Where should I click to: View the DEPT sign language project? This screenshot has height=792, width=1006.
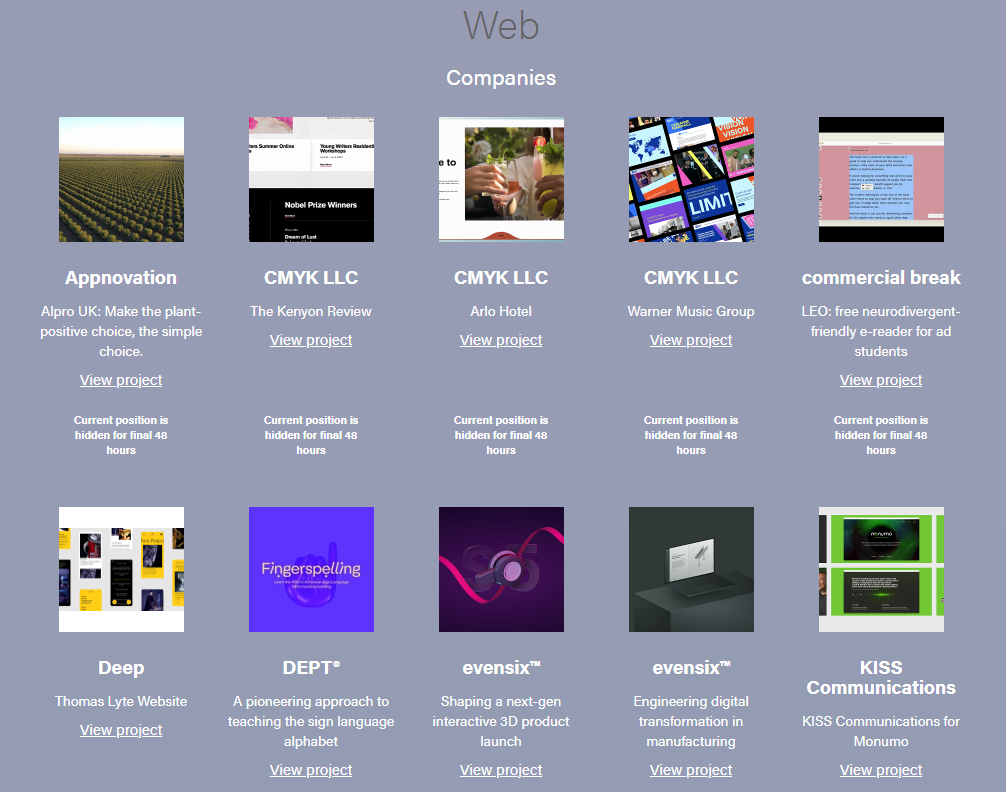pyautogui.click(x=311, y=770)
